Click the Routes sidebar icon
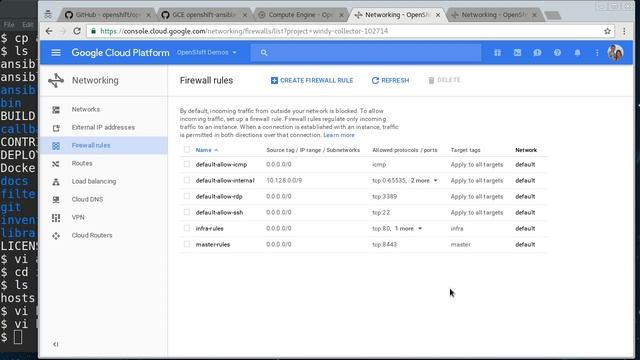 coord(56,163)
